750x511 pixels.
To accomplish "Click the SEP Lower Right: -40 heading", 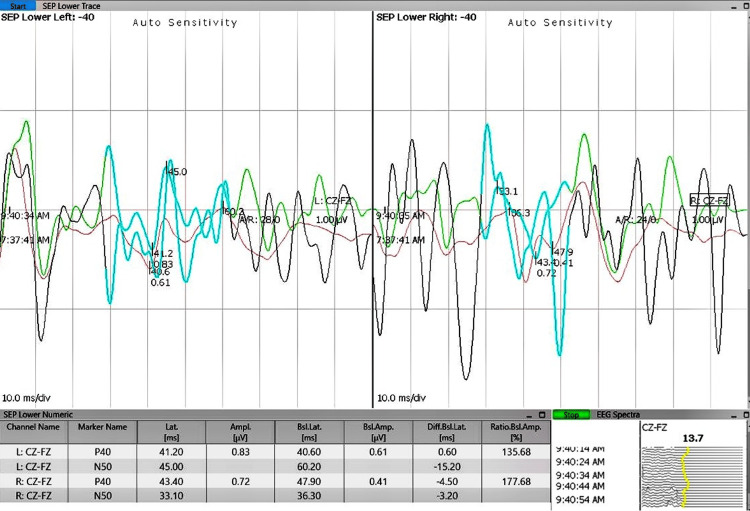I will (x=426, y=17).
